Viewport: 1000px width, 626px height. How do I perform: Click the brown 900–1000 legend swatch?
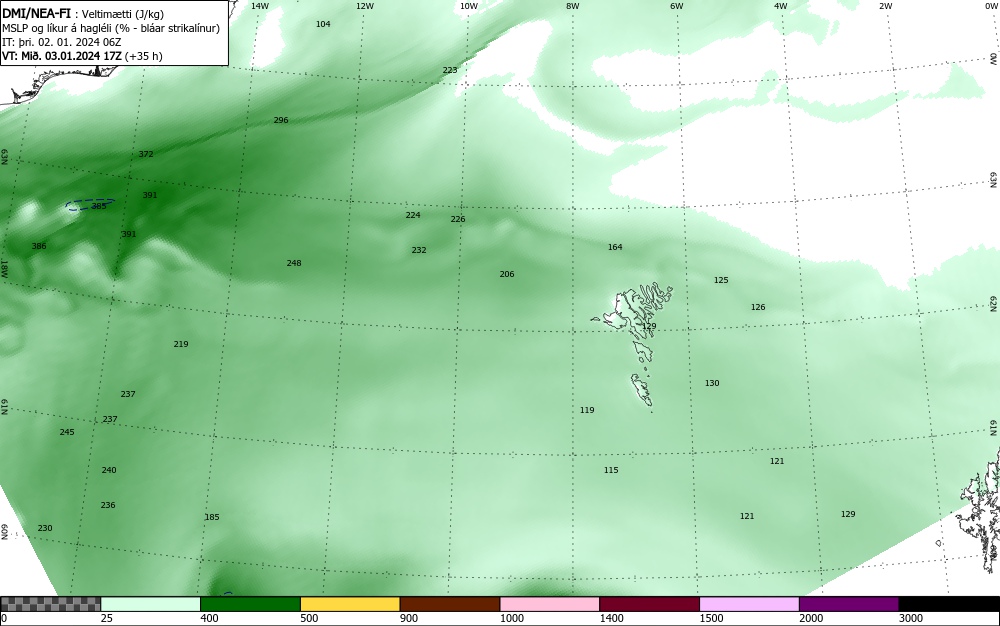[x=450, y=604]
